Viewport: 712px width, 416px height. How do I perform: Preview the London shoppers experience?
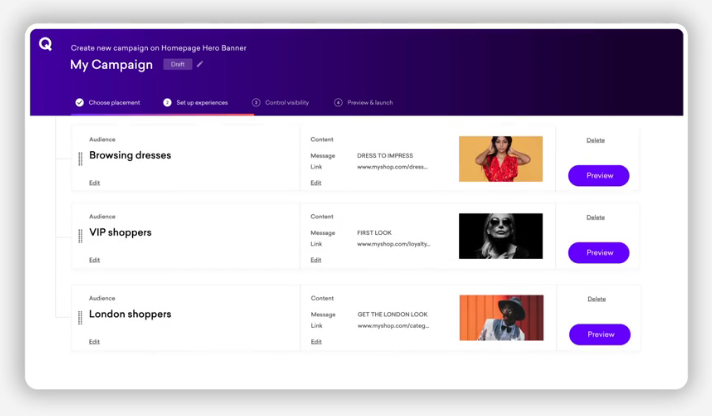tap(599, 334)
